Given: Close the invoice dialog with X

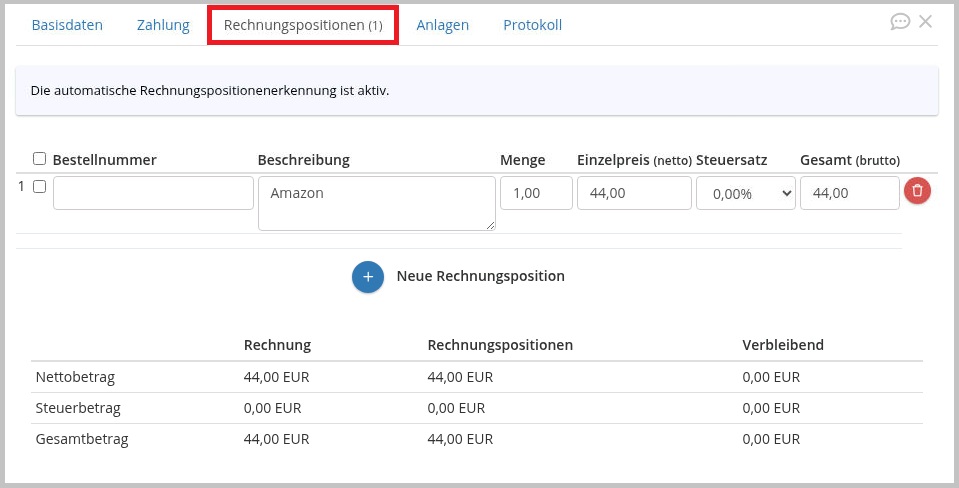Looking at the screenshot, I should click(925, 21).
